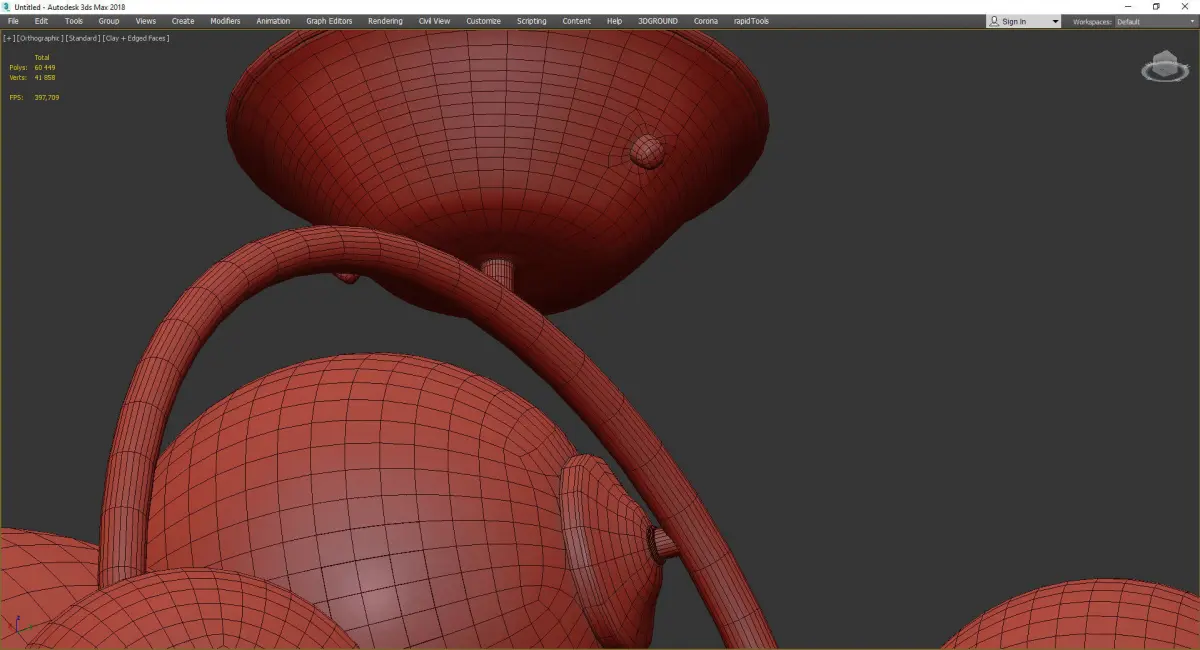The width and height of the screenshot is (1200, 650).
Task: Open the Views menu
Action: (146, 21)
